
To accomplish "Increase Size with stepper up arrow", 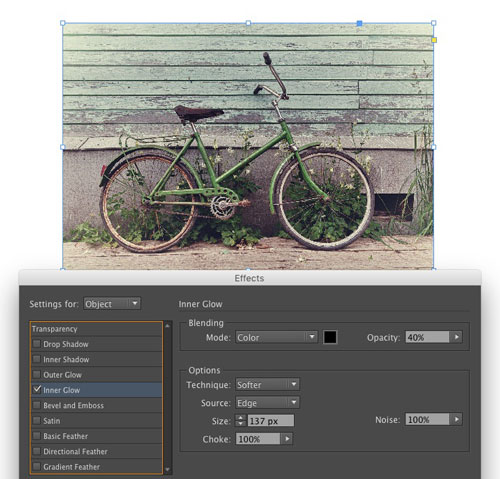I will pos(240,417).
